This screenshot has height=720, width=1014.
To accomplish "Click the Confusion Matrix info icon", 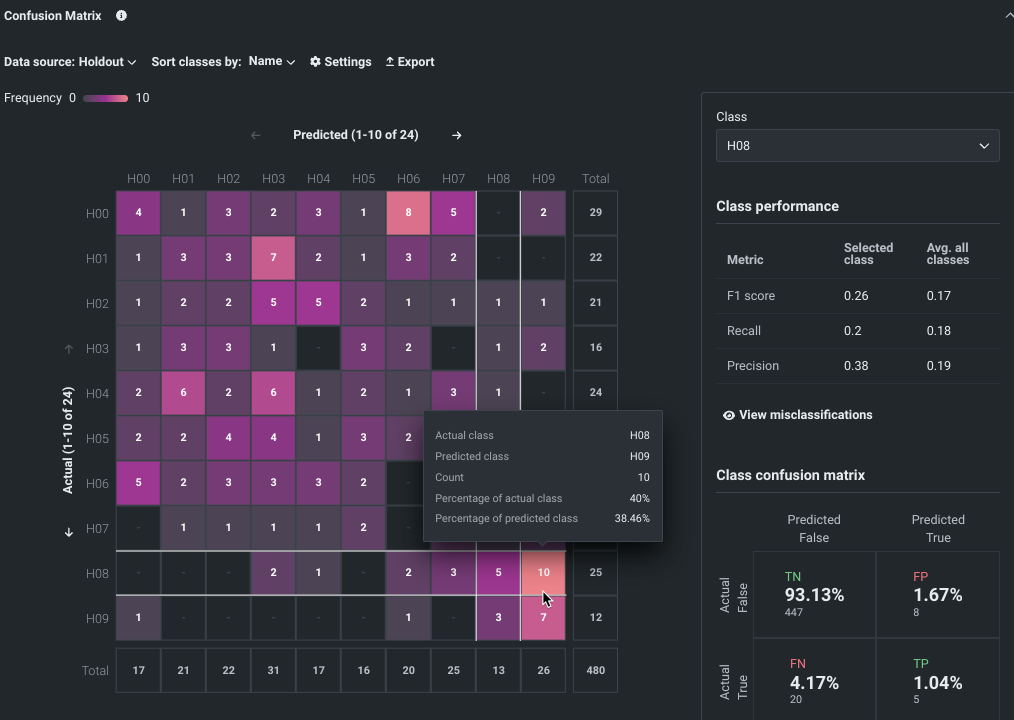I will 121,16.
